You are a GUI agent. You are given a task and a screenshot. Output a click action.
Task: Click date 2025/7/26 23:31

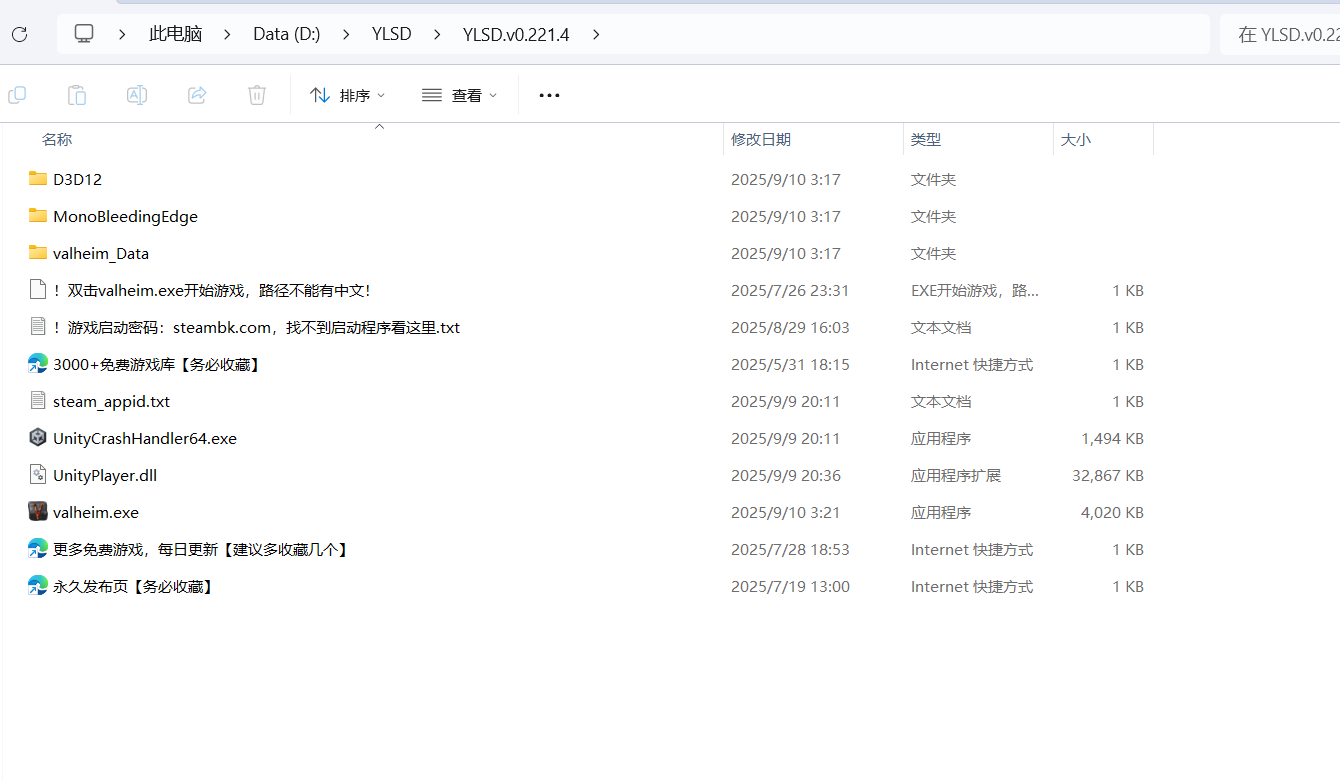click(790, 290)
